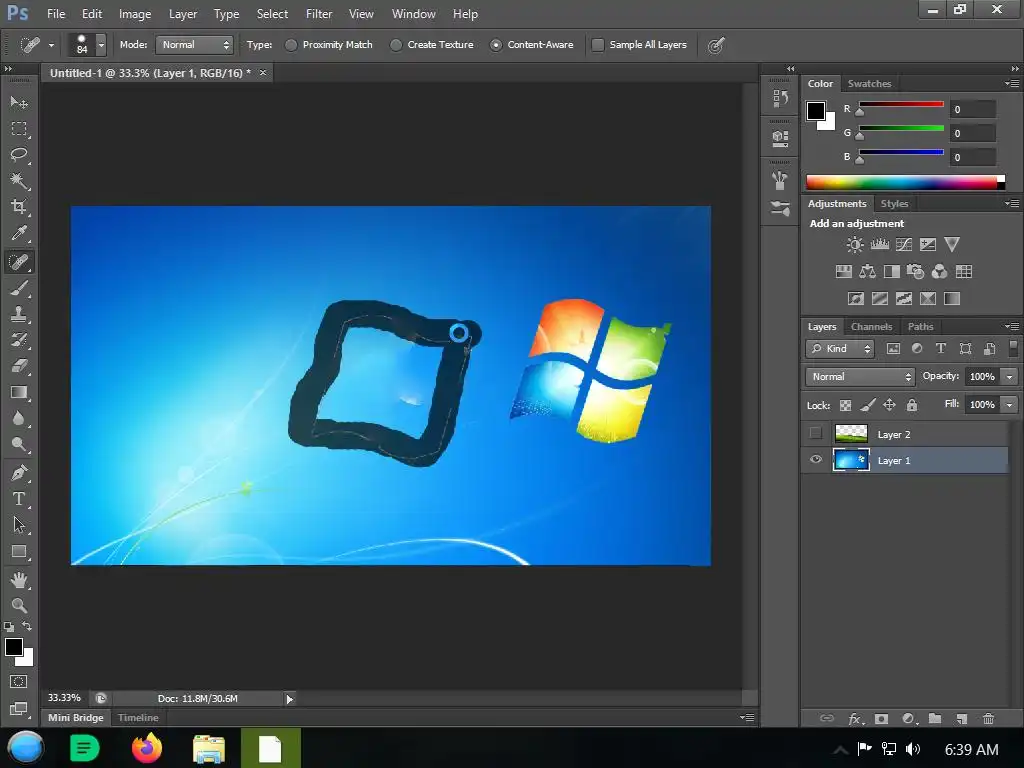Screen dimensions: 1024x768
Task: Toggle lock transparent pixels
Action: pos(845,406)
